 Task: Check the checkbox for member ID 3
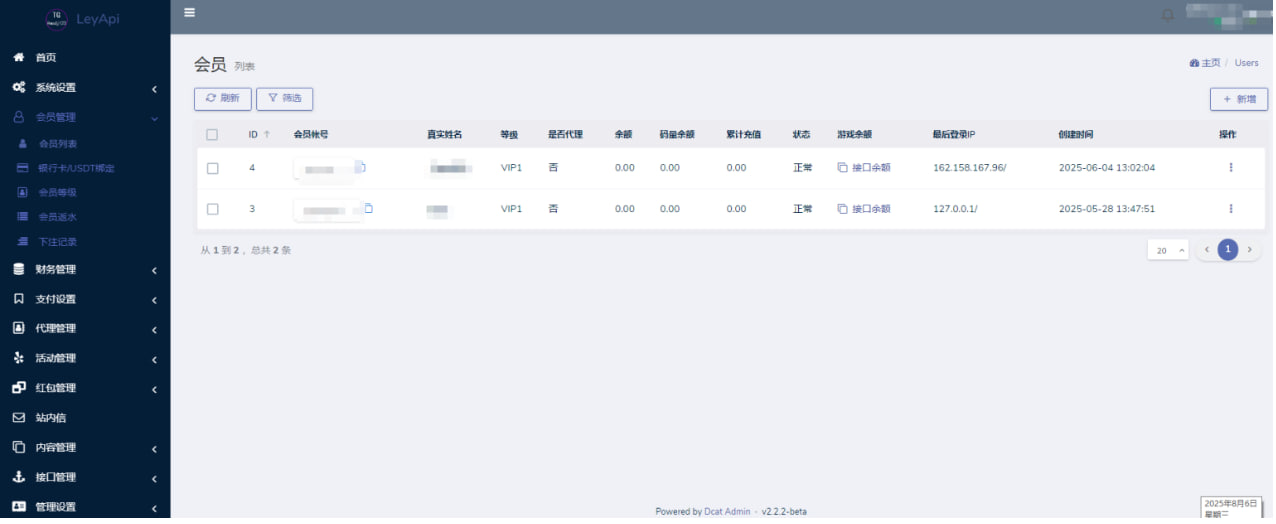coord(212,209)
